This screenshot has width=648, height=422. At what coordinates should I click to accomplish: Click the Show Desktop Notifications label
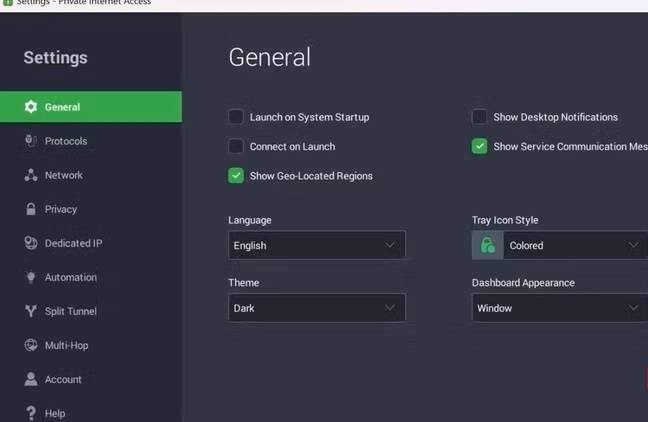click(555, 117)
